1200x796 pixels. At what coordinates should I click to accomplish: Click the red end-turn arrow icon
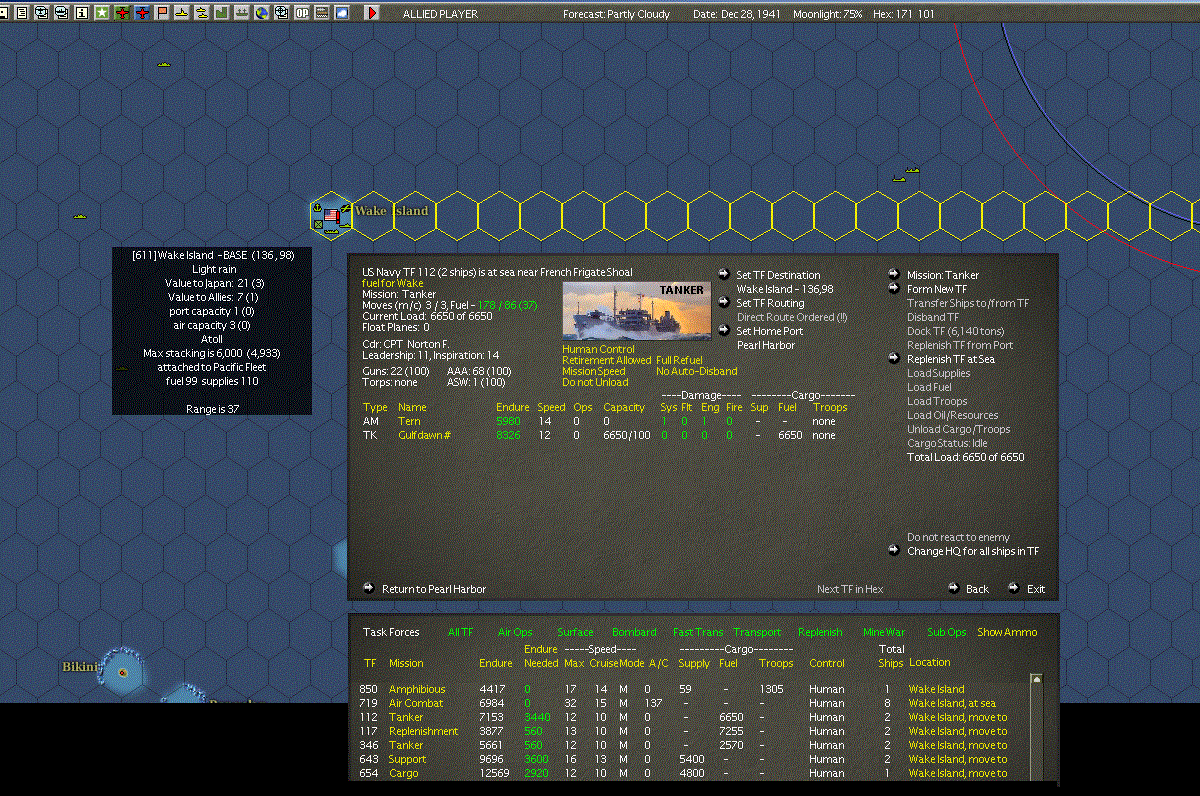point(372,13)
